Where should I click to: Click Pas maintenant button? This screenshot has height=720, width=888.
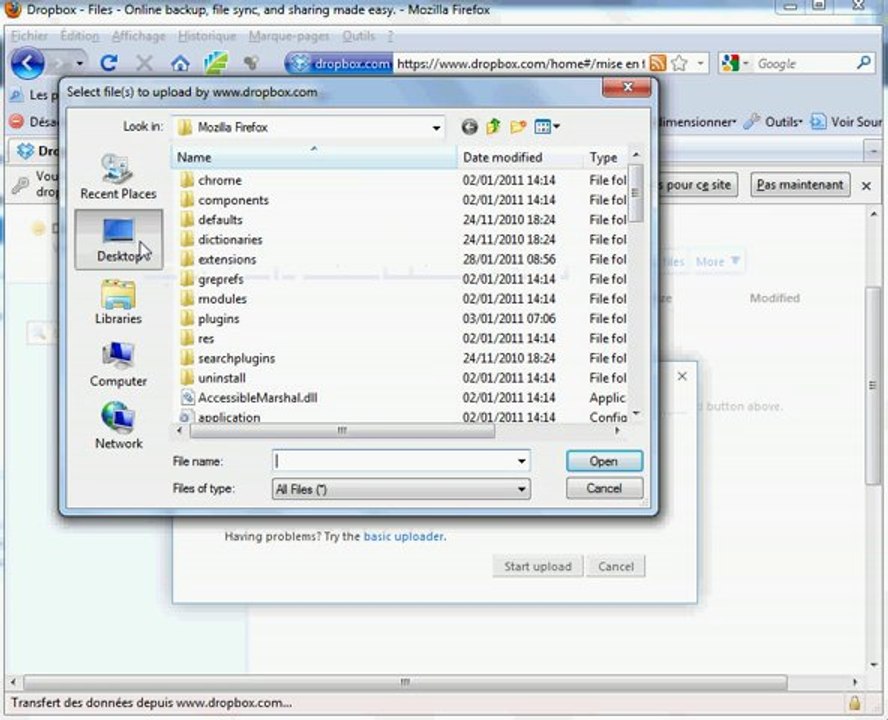click(800, 185)
